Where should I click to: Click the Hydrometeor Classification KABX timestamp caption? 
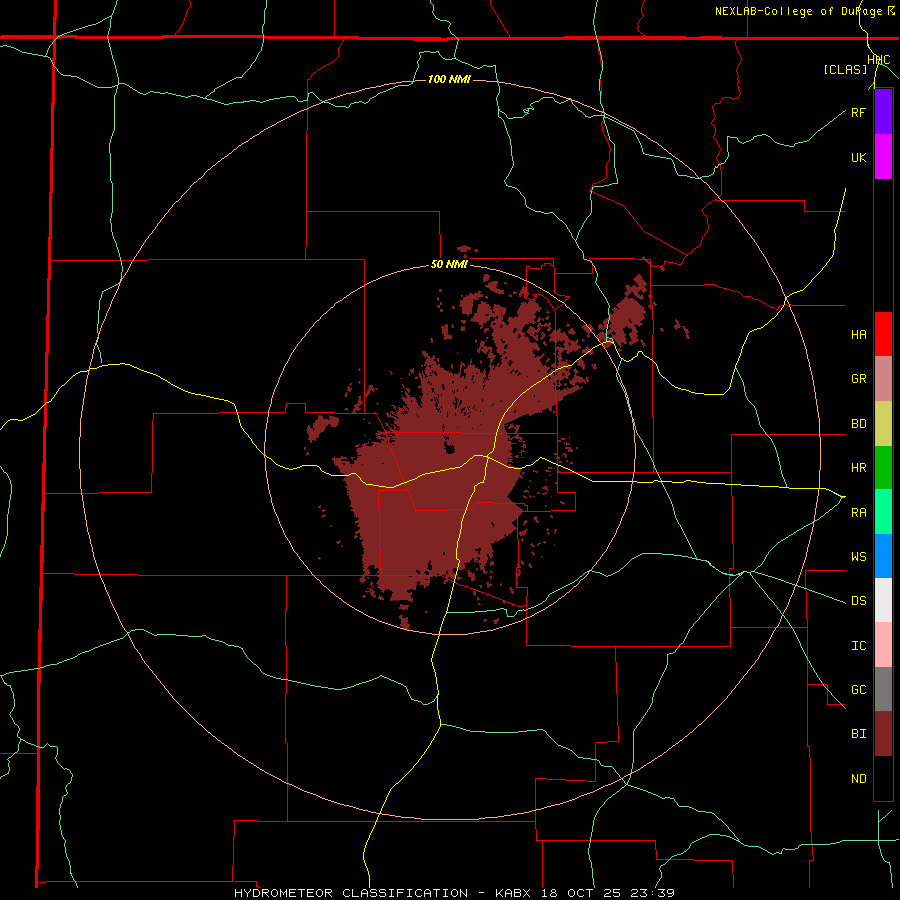coord(454,893)
